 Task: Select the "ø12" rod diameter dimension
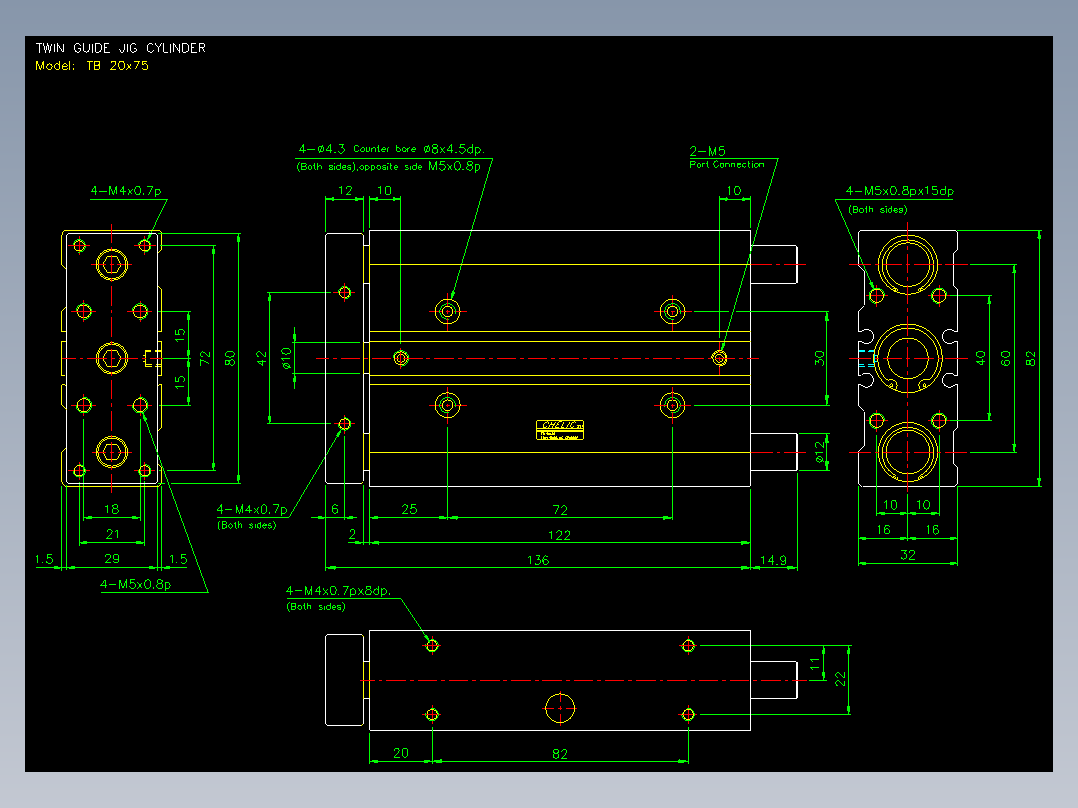coord(820,452)
